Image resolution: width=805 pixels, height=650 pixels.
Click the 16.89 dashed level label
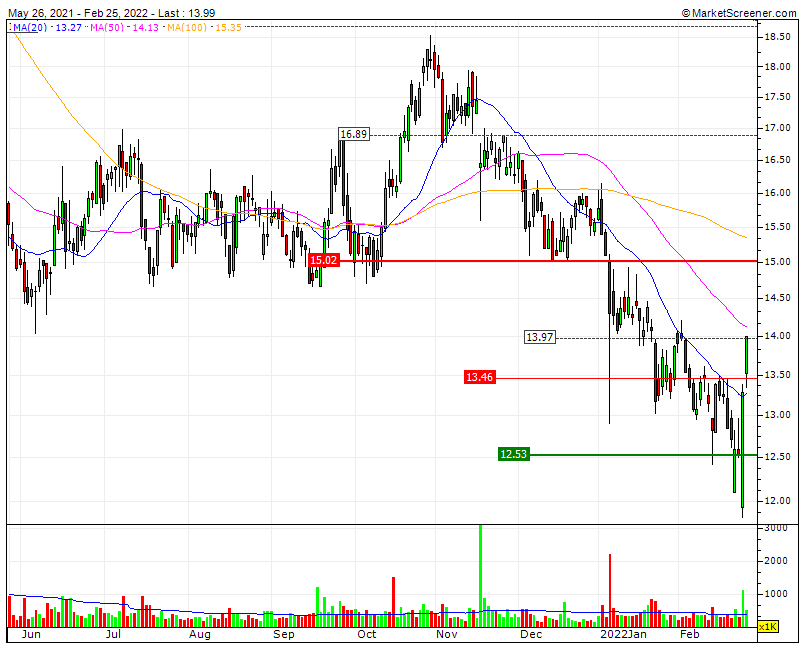(x=354, y=131)
